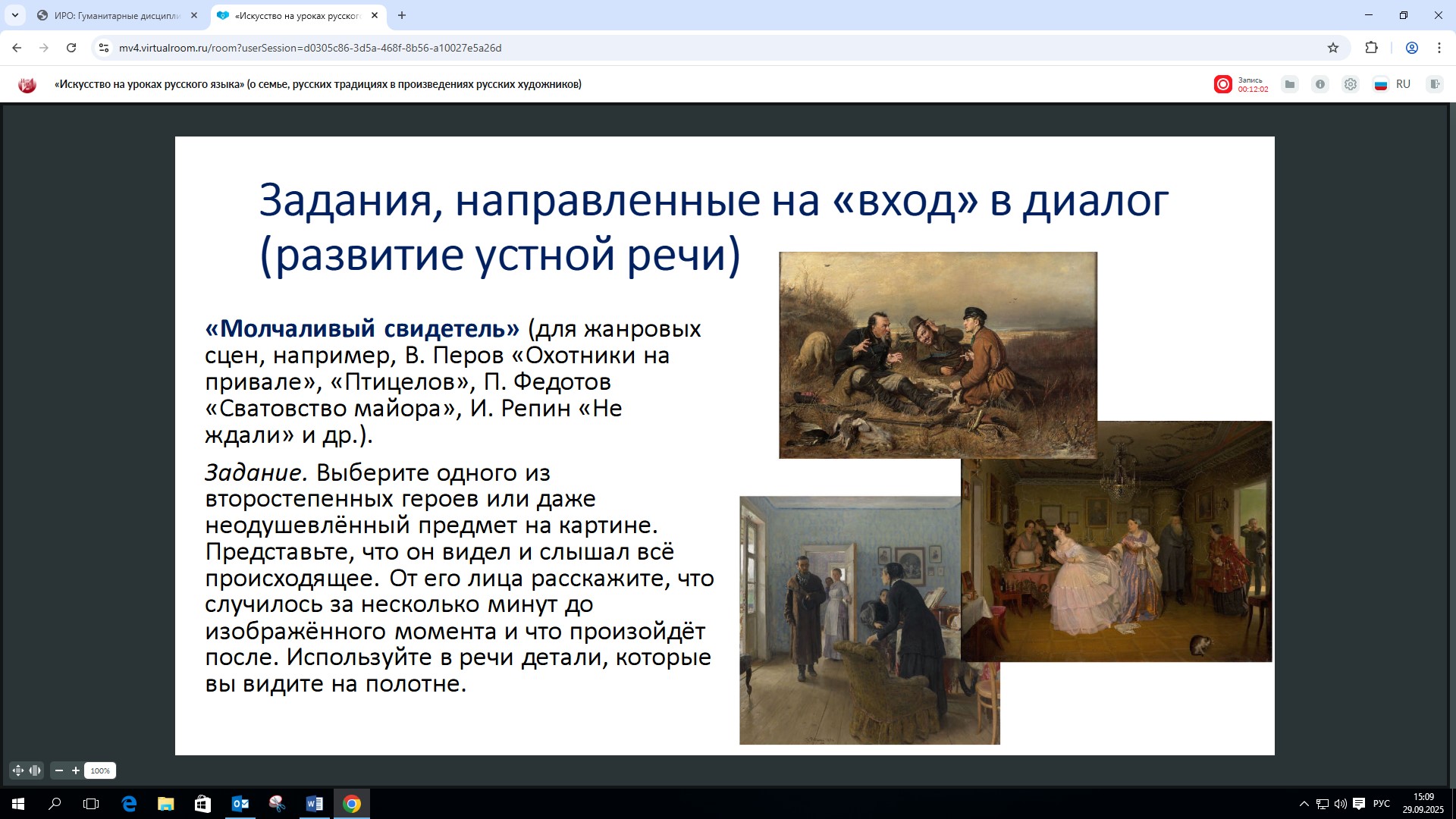Click the fit-to-screen arrows icon
Image resolution: width=1456 pixels, height=819 pixels.
(x=18, y=770)
